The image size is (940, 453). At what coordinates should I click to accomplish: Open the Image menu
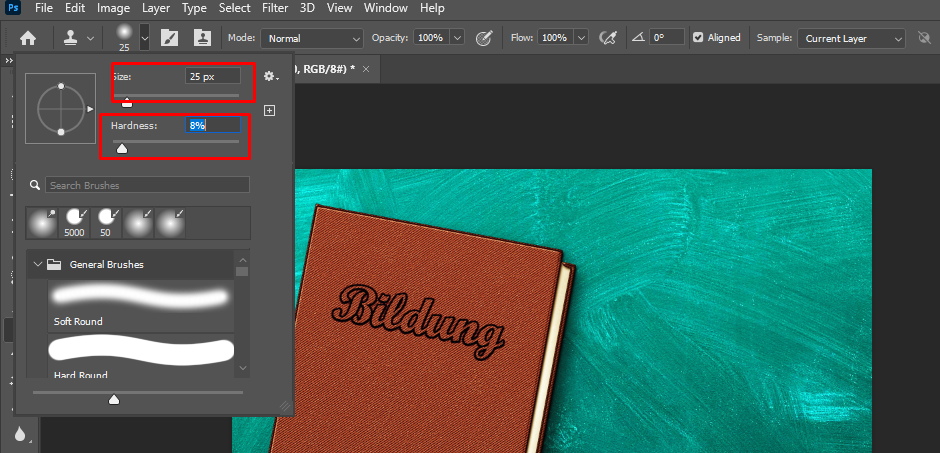tap(113, 8)
